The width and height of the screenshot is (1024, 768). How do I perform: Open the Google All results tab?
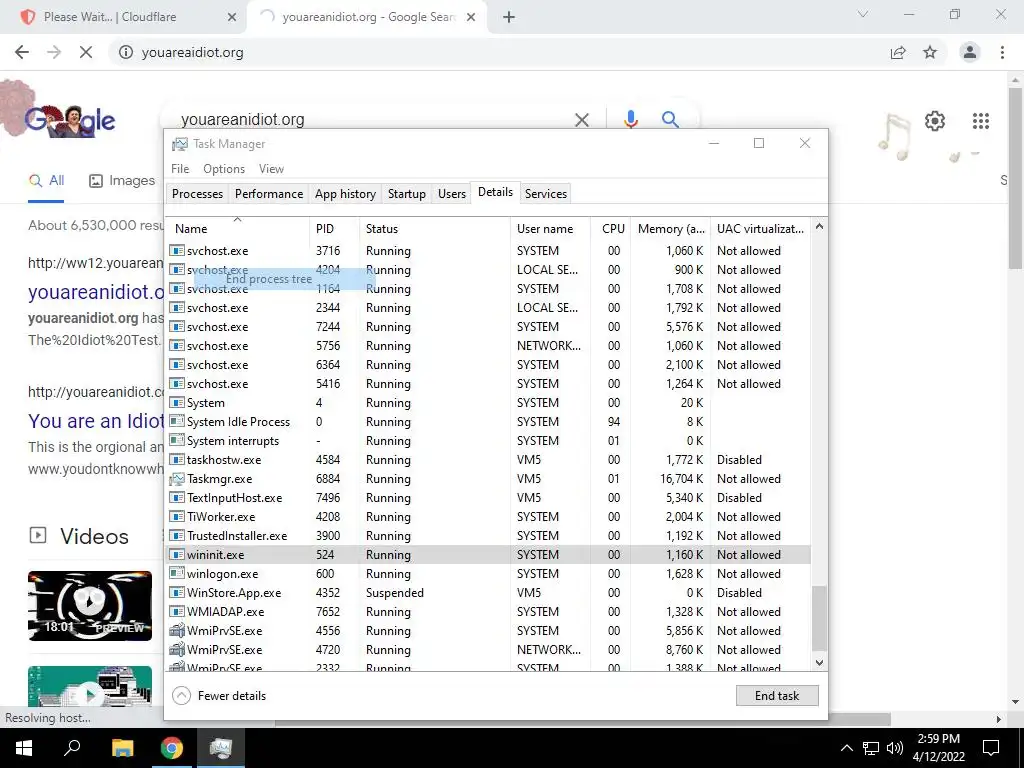[x=46, y=181]
